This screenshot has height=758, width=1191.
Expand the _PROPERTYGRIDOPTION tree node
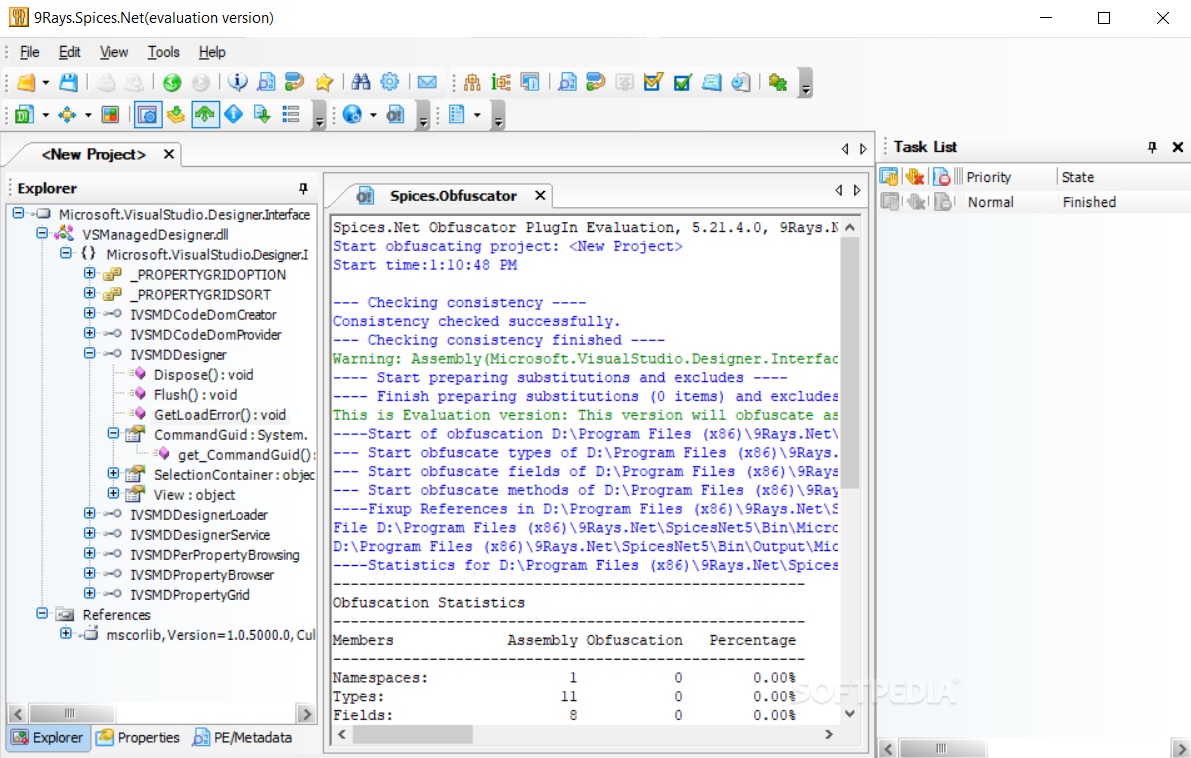90,273
